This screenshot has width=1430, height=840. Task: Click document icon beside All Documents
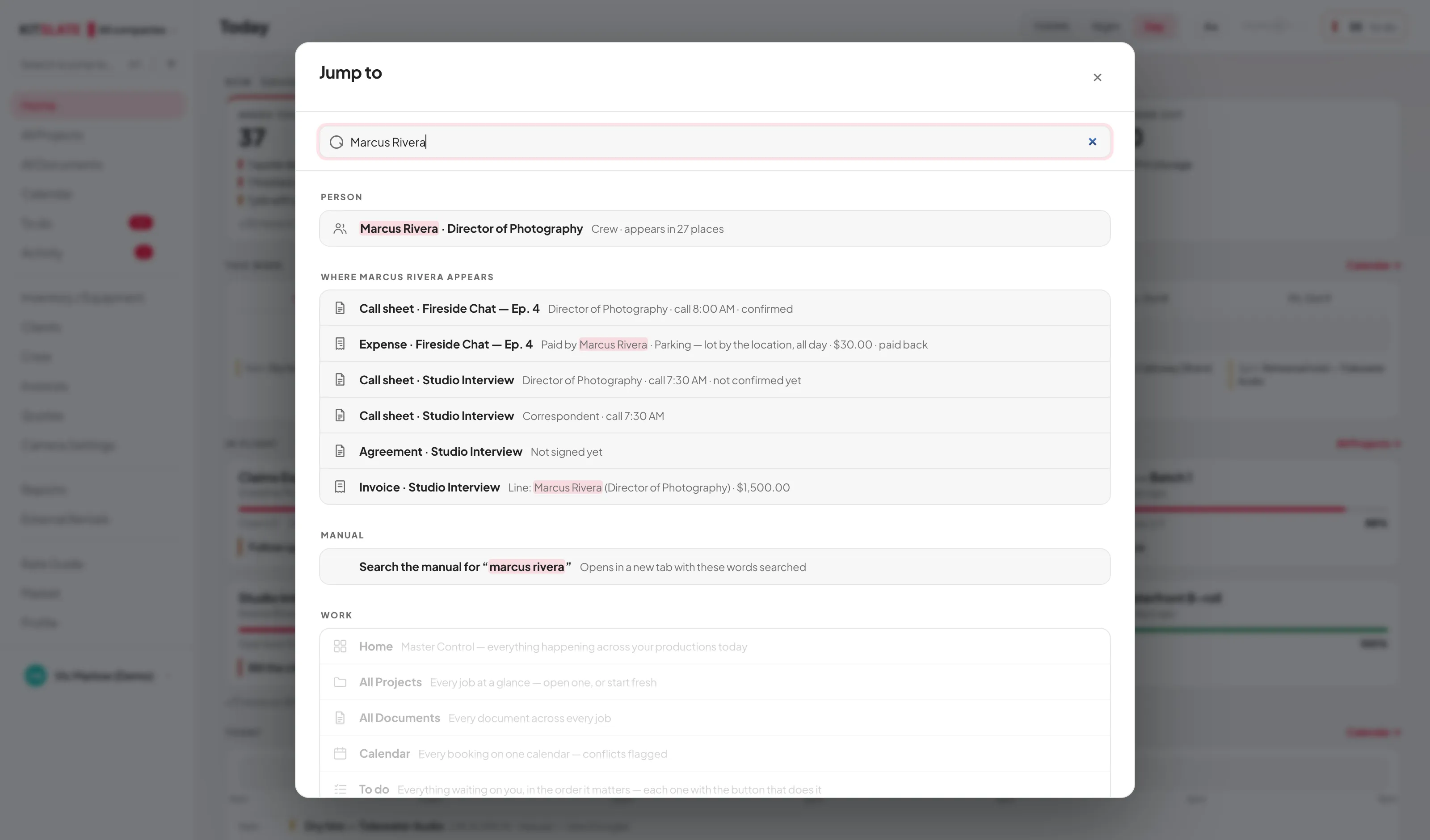pos(340,718)
